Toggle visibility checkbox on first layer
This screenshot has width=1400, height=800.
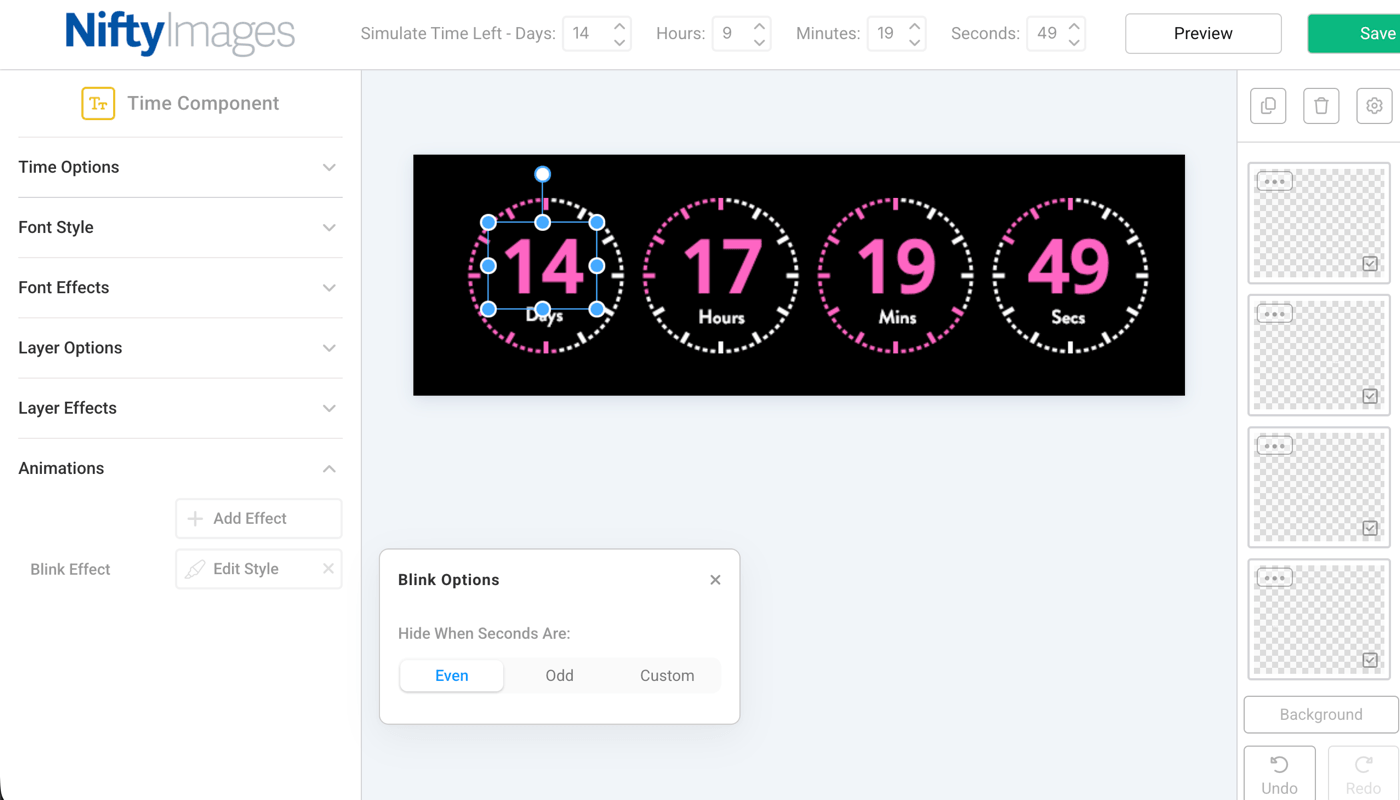tap(1370, 264)
